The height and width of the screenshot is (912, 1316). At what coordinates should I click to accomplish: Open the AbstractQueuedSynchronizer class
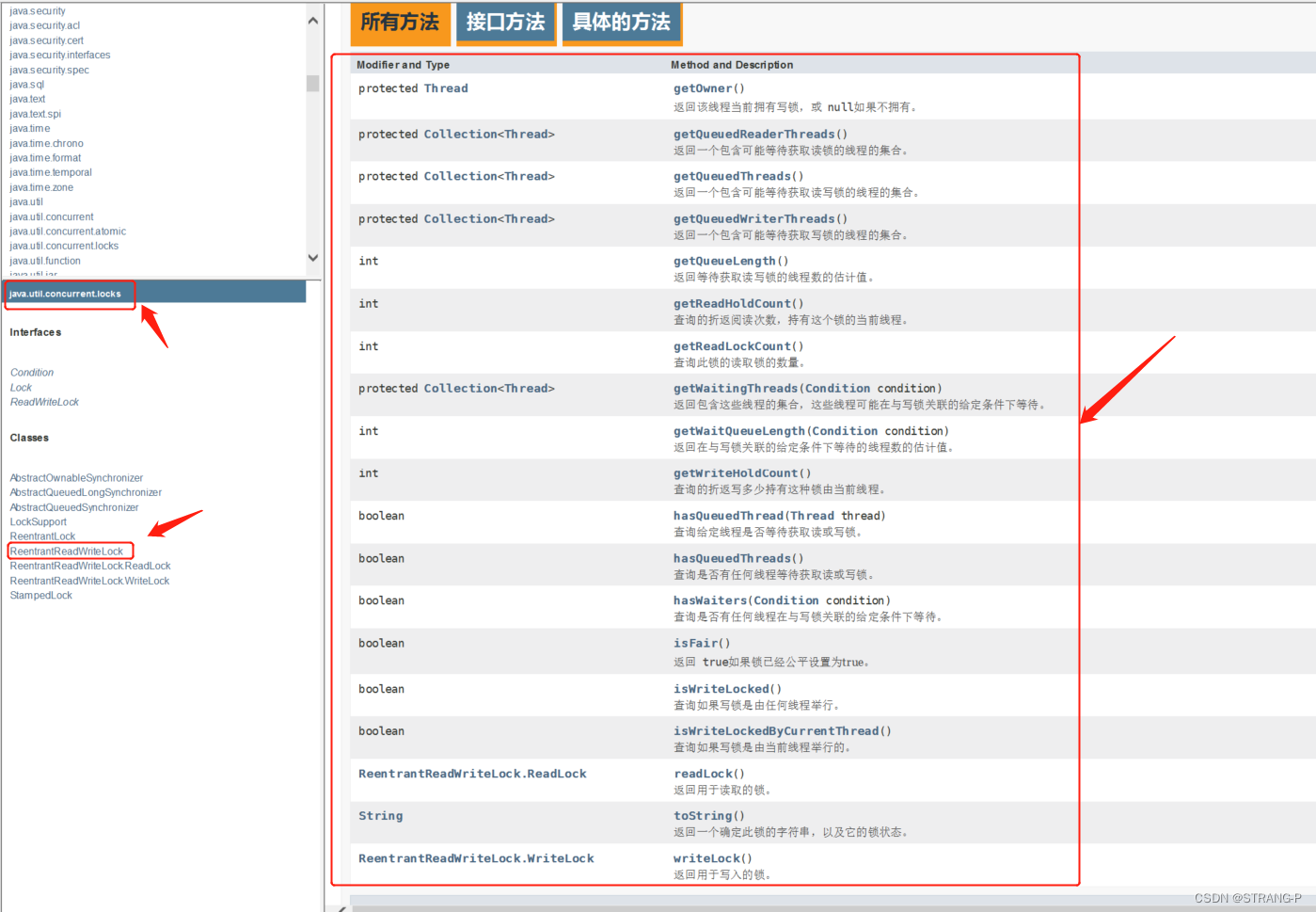coord(74,507)
